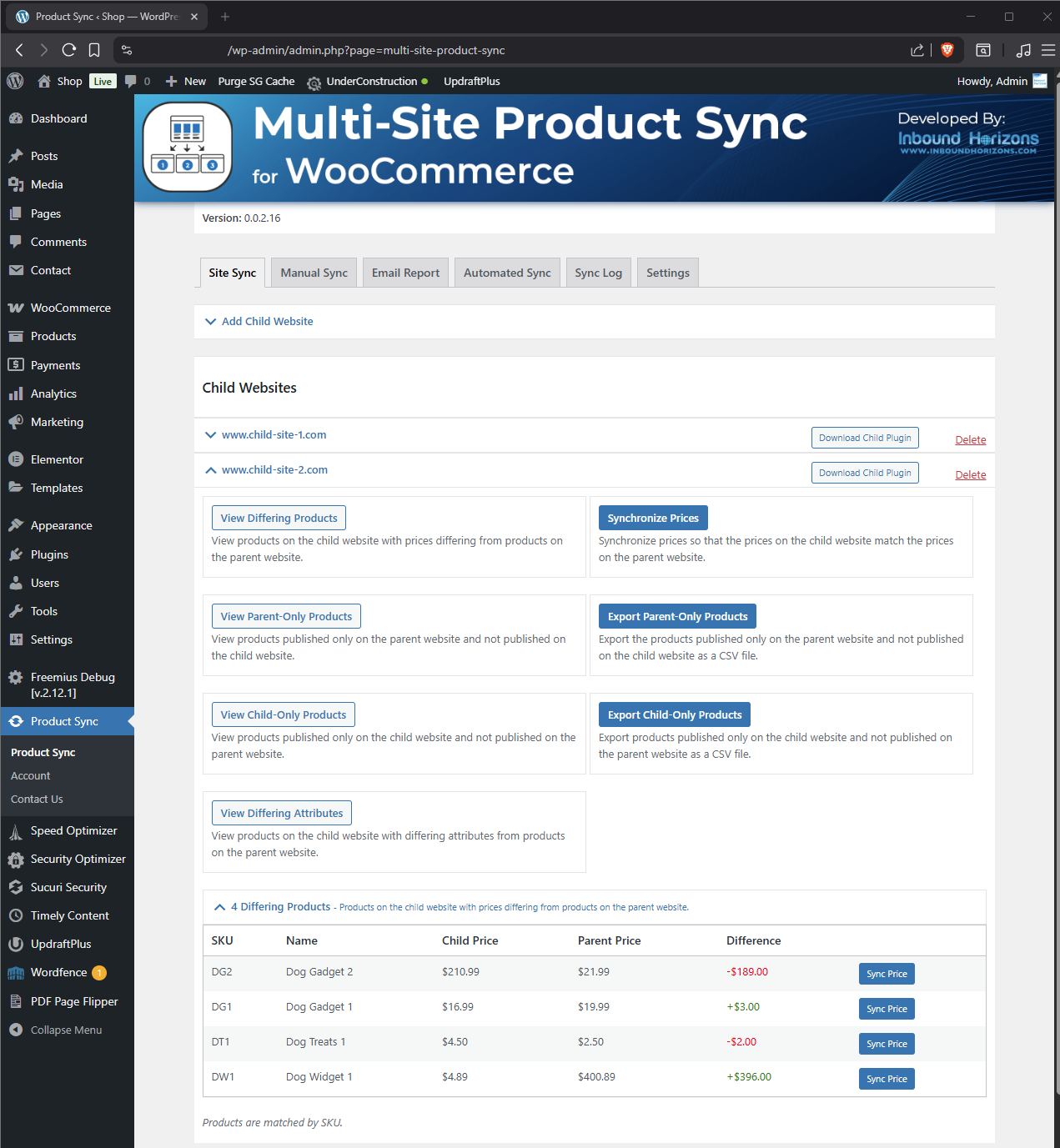Reload the page with the refresh icon
Viewport: 1060px width, 1148px height.
coord(69,50)
